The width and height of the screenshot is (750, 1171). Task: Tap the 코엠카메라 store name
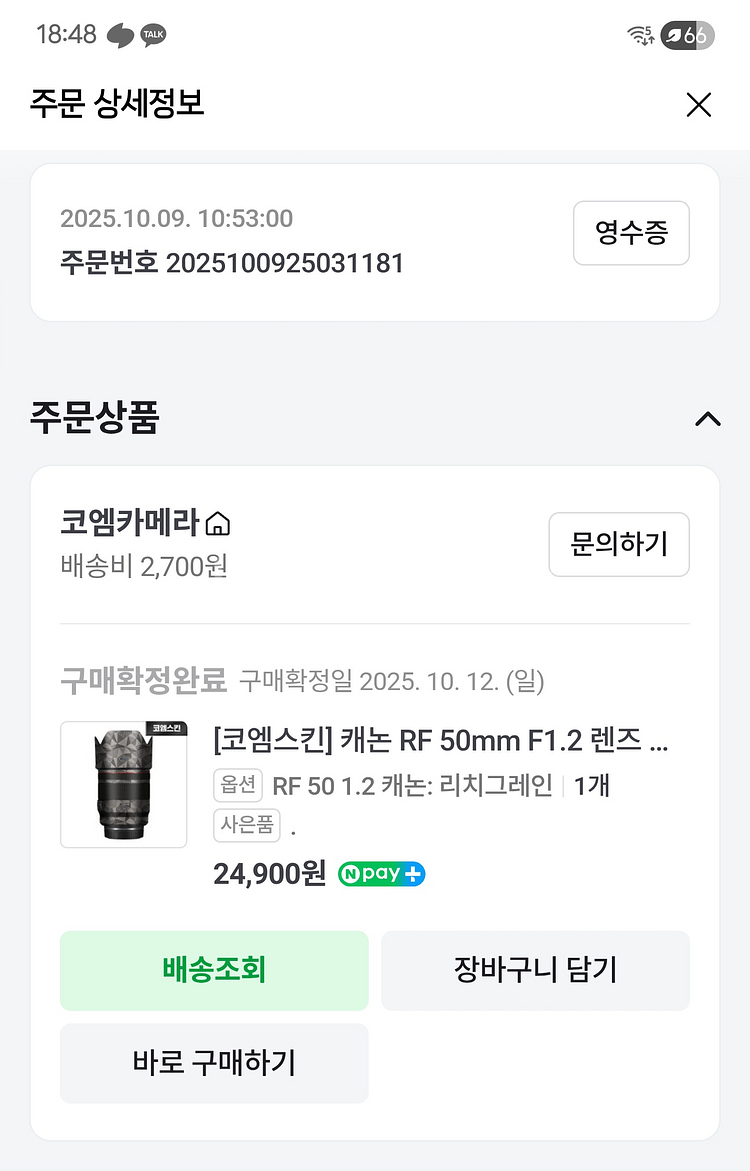coord(131,523)
